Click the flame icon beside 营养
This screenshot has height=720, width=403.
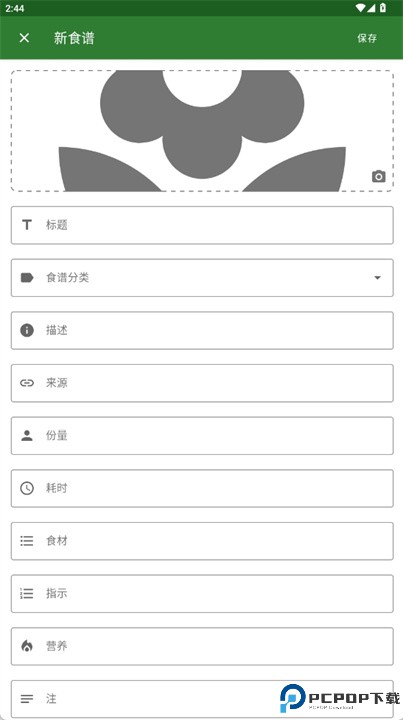27,646
